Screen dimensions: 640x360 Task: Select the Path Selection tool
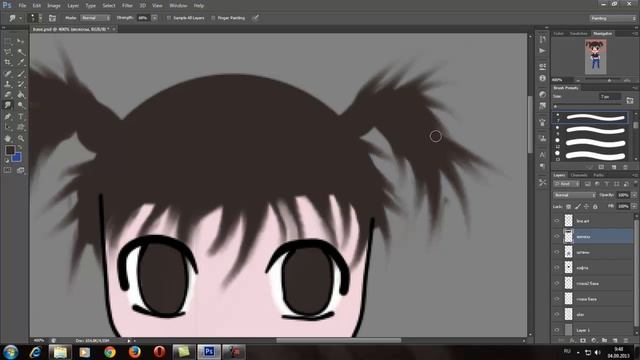(8, 127)
